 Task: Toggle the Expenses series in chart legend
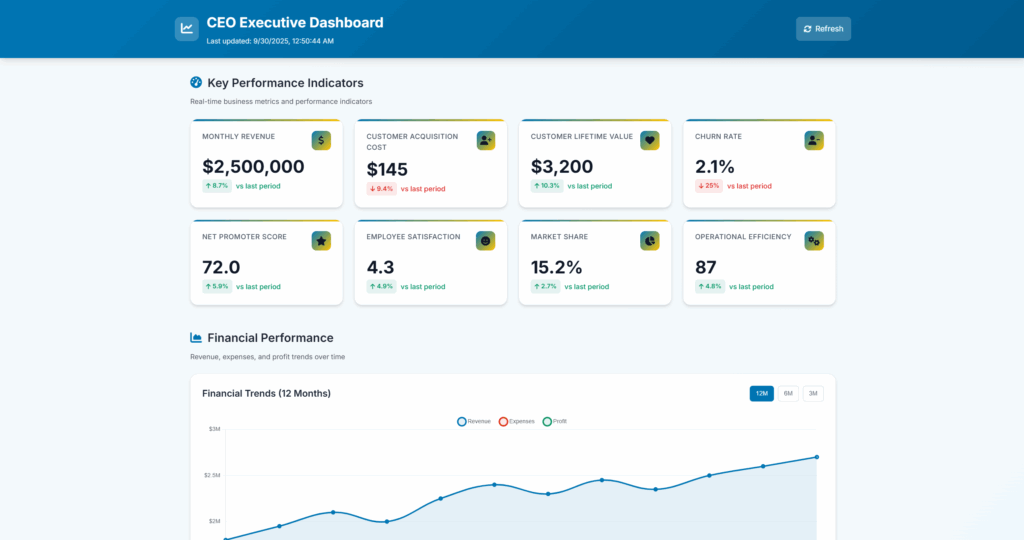[x=517, y=422]
